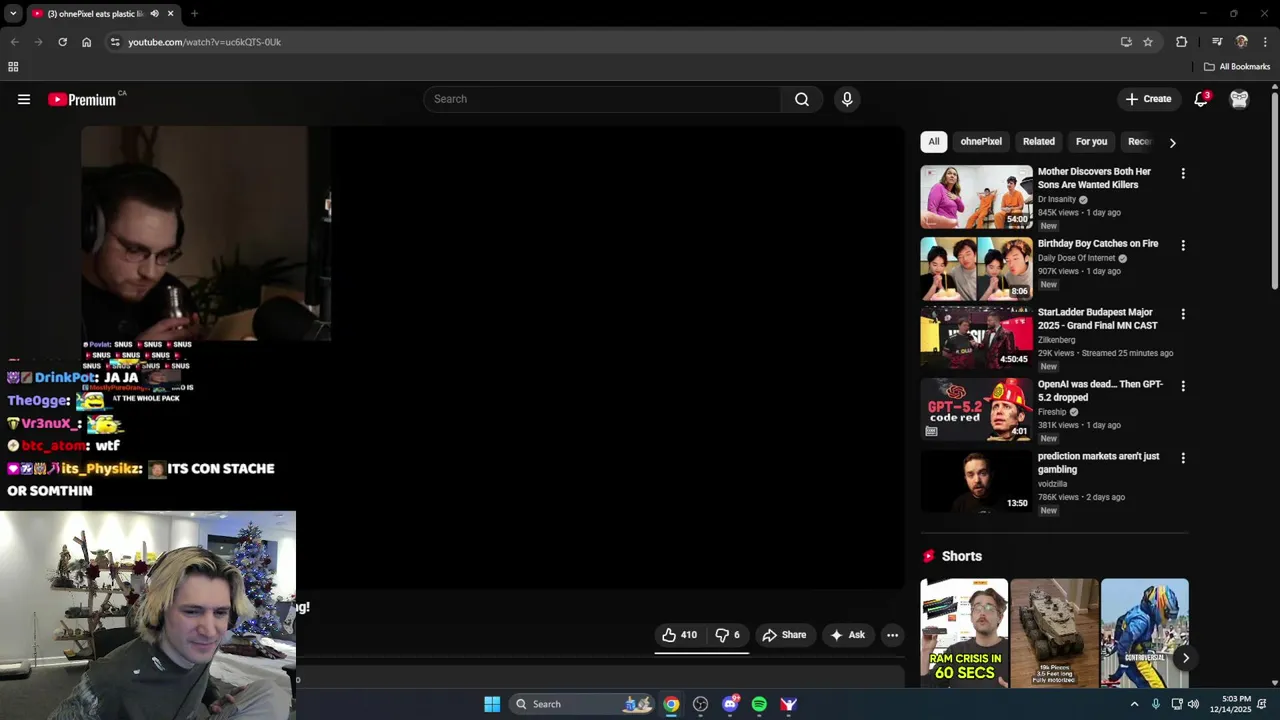Click the Windows taskbar Search box
This screenshot has height=720, width=1280.
tap(584, 704)
